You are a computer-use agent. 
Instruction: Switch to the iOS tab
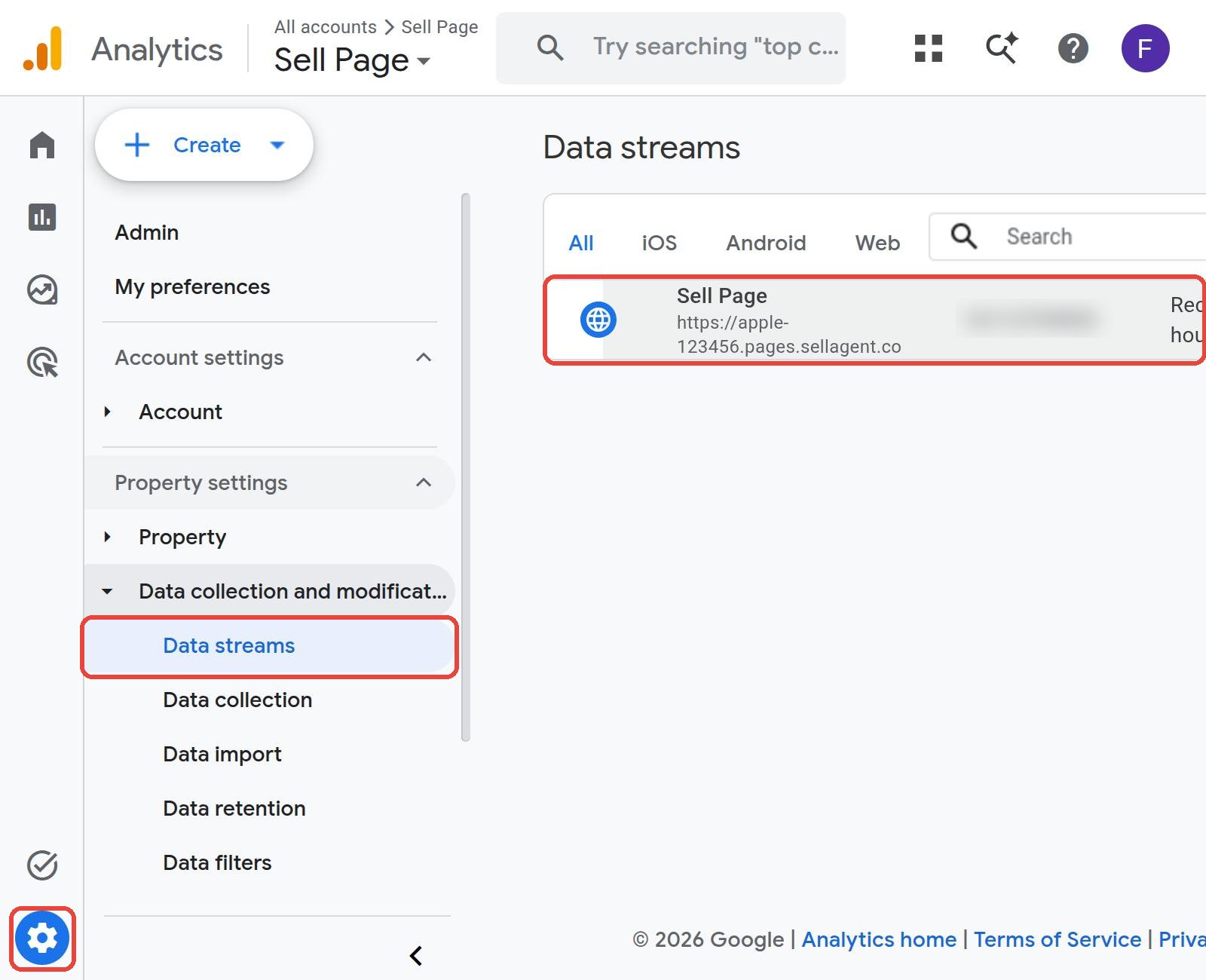coord(659,243)
